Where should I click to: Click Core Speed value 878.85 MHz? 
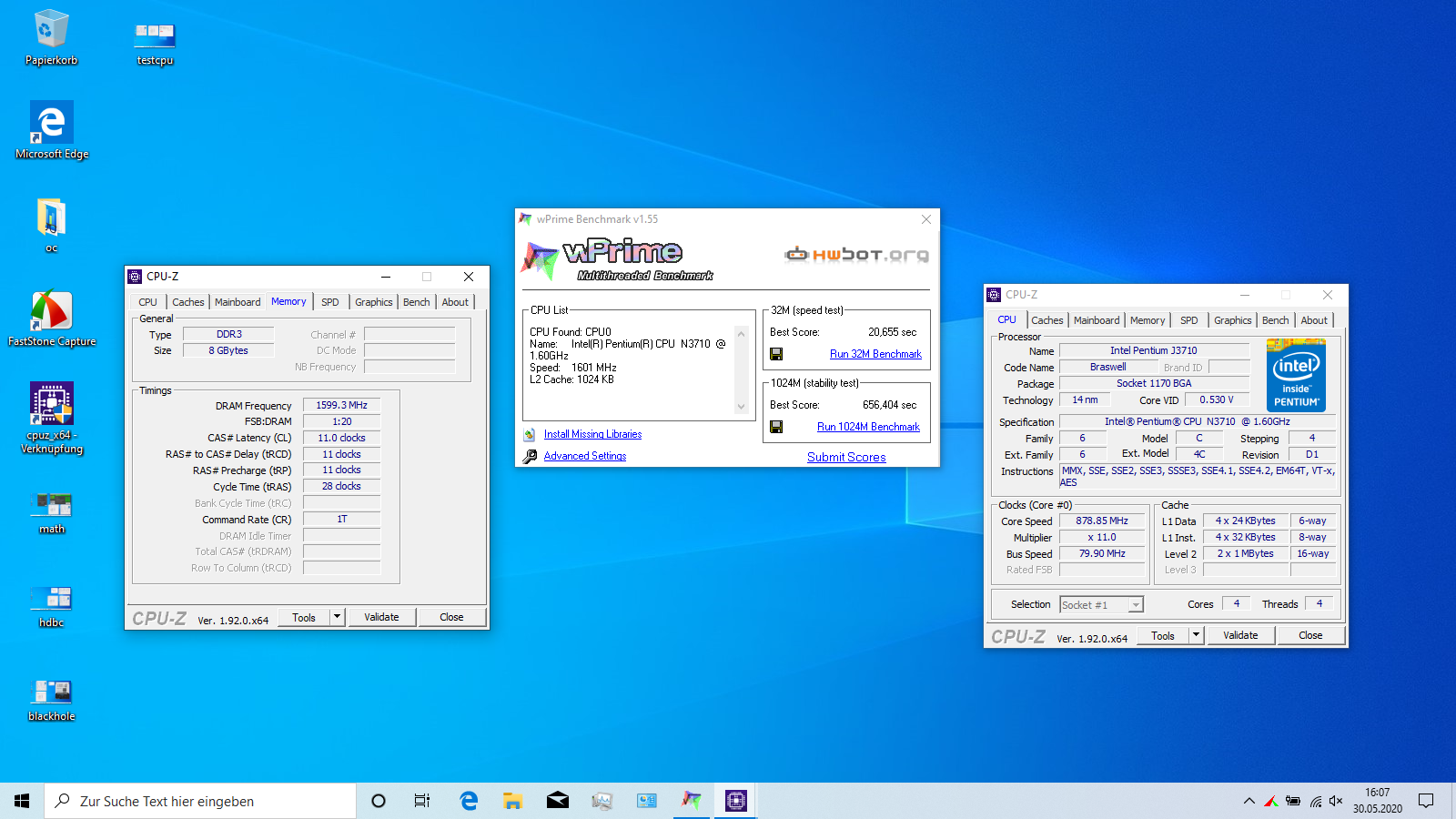1102,521
